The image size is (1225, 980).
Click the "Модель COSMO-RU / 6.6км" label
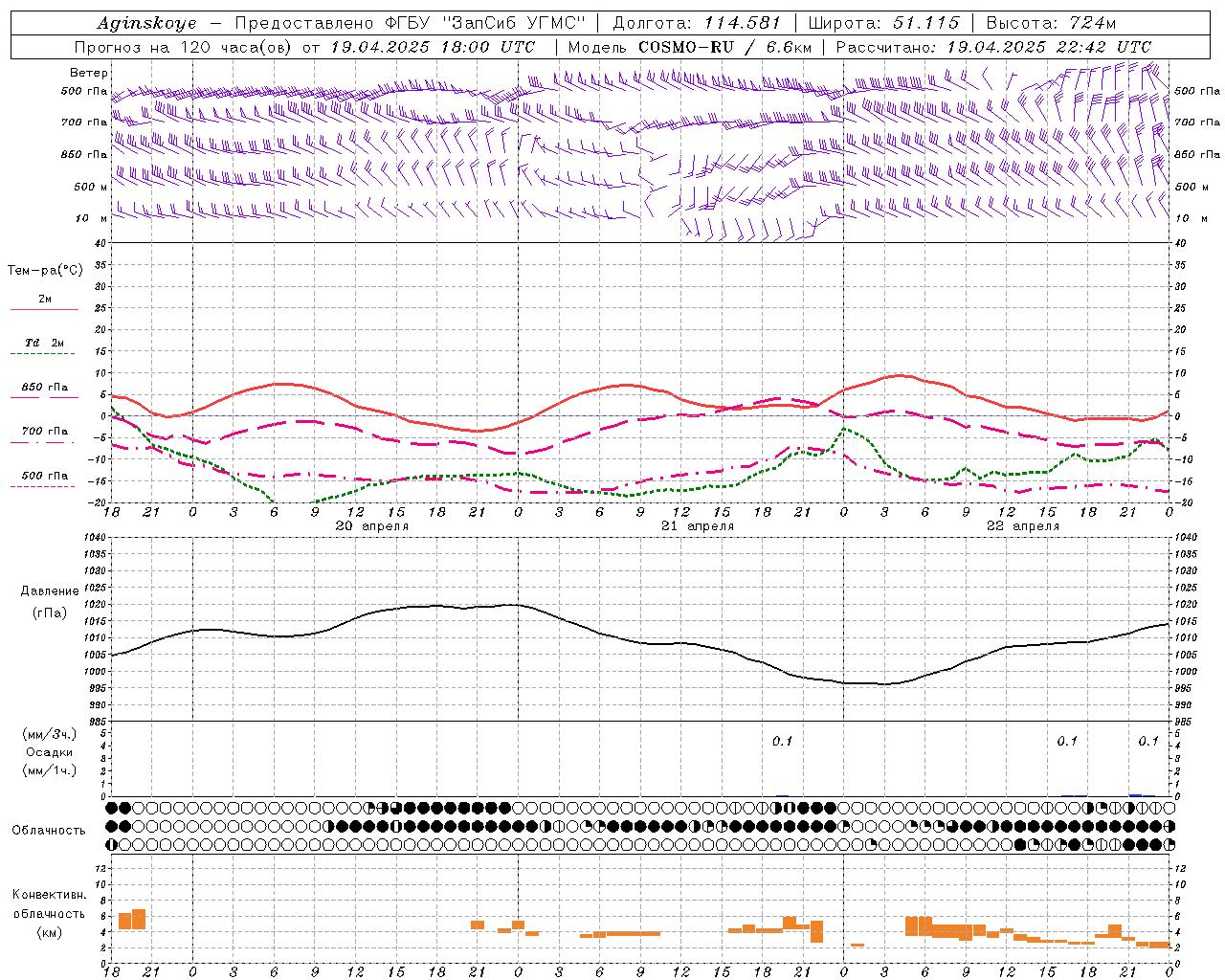(690, 47)
